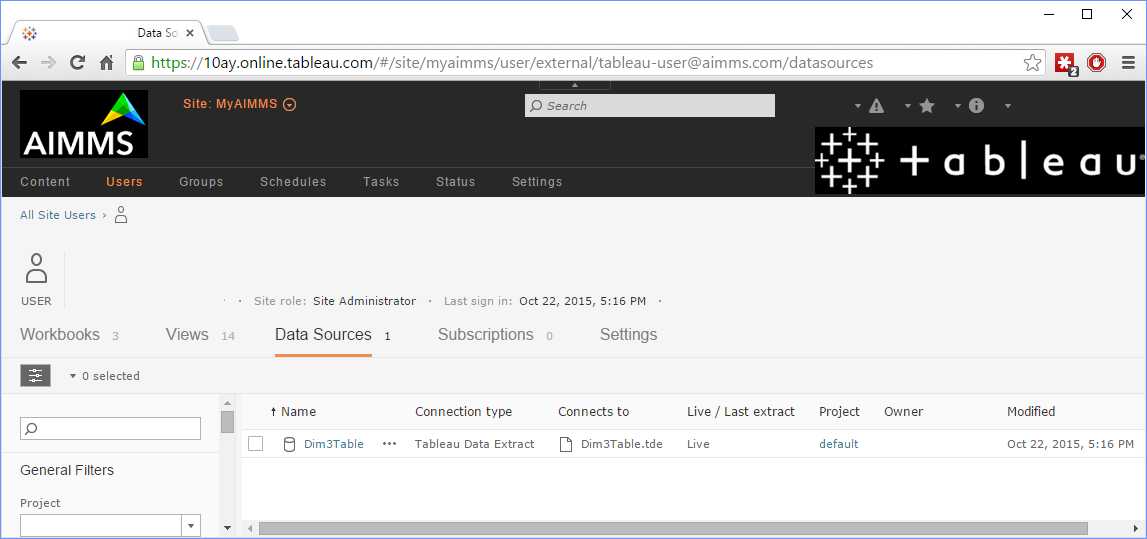Viewport: 1147px width, 539px height.
Task: Open the Dim3Table ellipsis actions menu
Action: 389,444
